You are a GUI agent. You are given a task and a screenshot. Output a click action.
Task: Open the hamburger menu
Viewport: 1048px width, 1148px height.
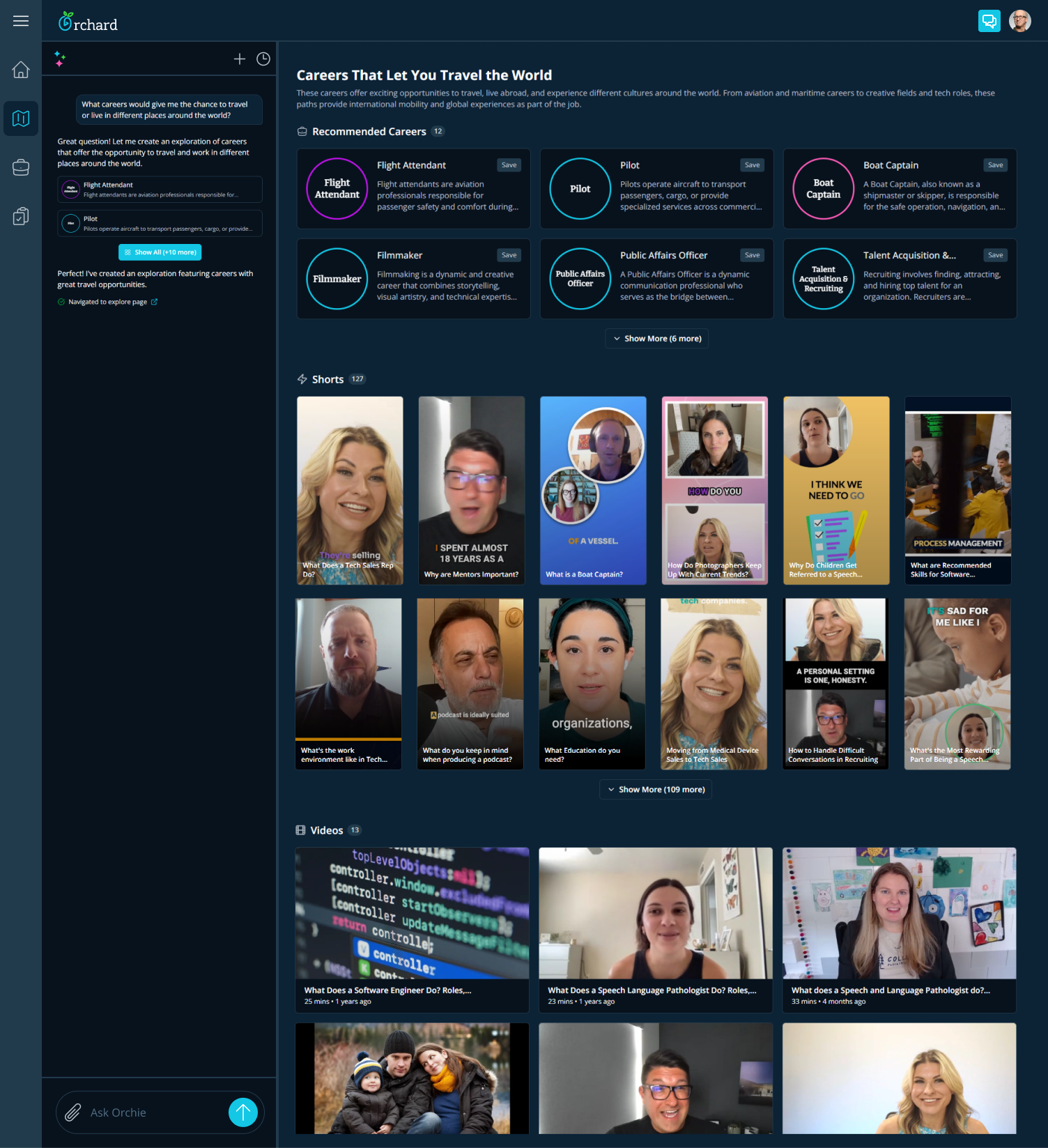click(x=21, y=21)
